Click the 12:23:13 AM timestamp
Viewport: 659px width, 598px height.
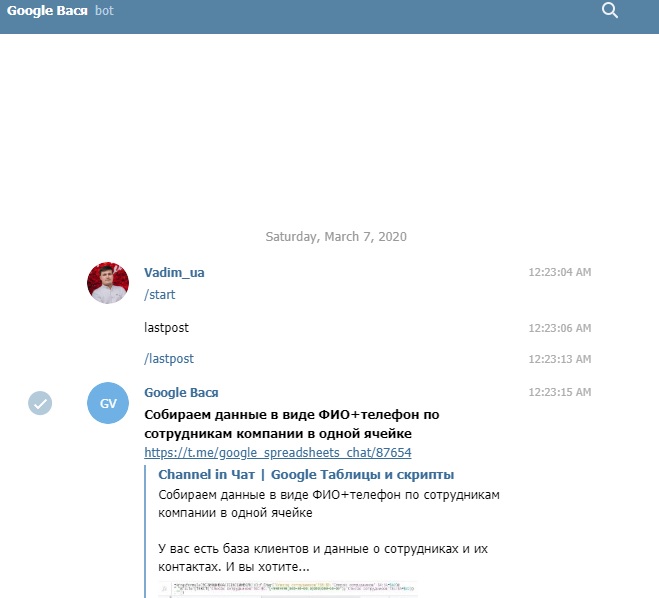tap(560, 359)
